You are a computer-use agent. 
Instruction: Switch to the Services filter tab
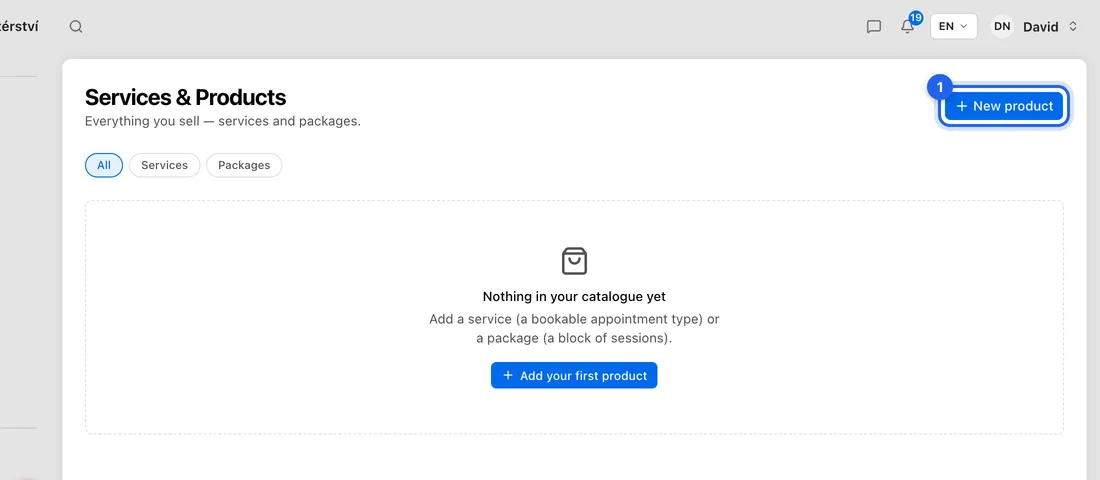pyautogui.click(x=164, y=165)
